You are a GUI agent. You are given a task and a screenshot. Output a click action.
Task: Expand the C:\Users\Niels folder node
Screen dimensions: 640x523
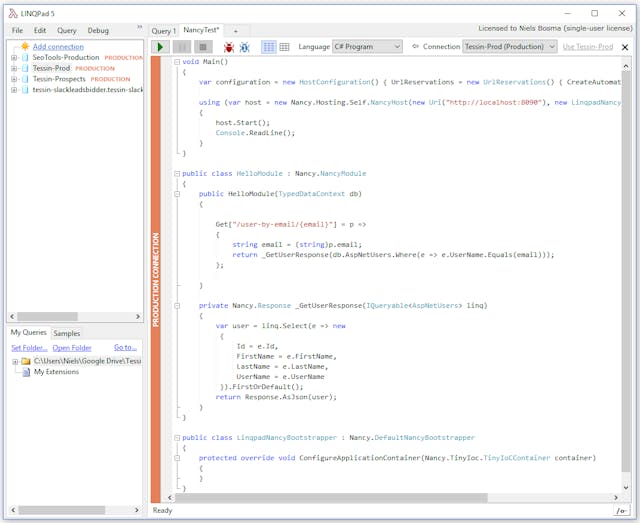point(15,361)
